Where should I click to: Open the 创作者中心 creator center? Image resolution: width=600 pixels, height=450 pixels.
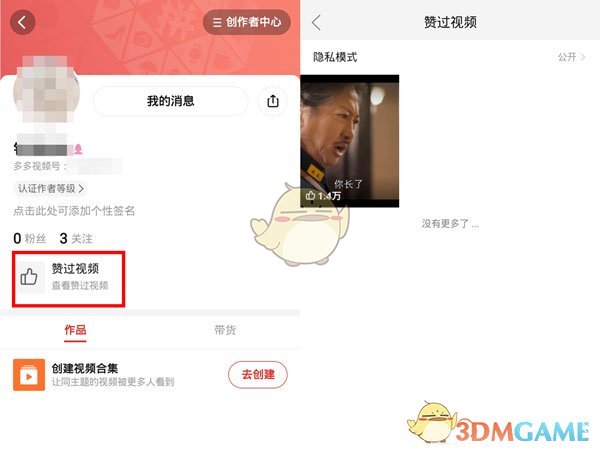pyautogui.click(x=247, y=22)
